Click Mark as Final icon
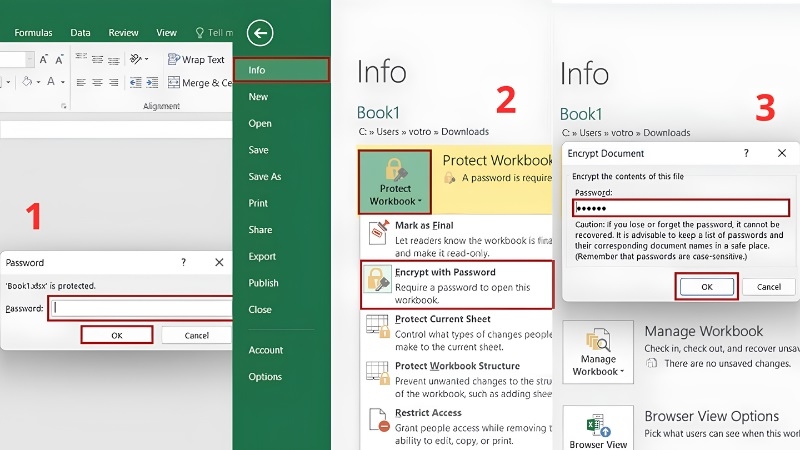The image size is (800, 450). click(x=379, y=233)
